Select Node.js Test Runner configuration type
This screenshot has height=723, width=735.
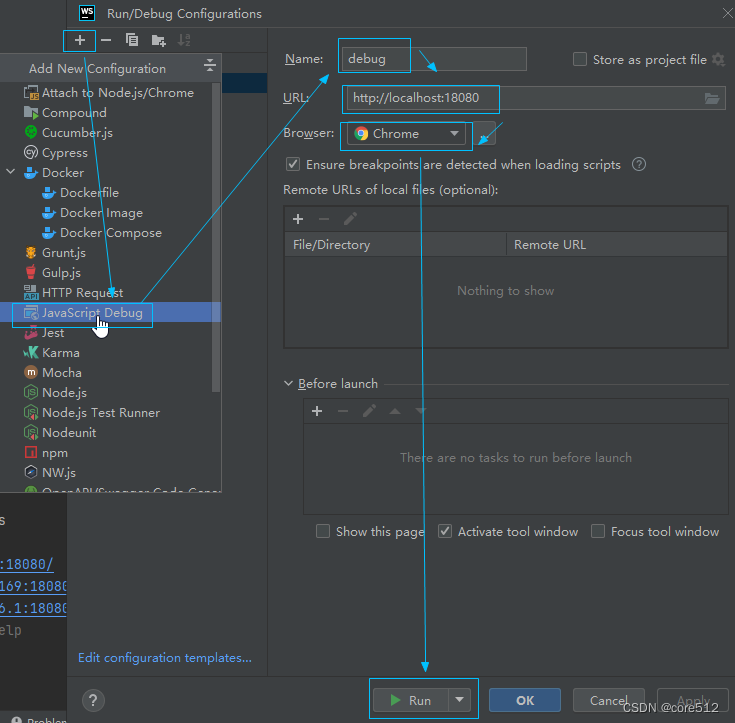(x=92, y=413)
